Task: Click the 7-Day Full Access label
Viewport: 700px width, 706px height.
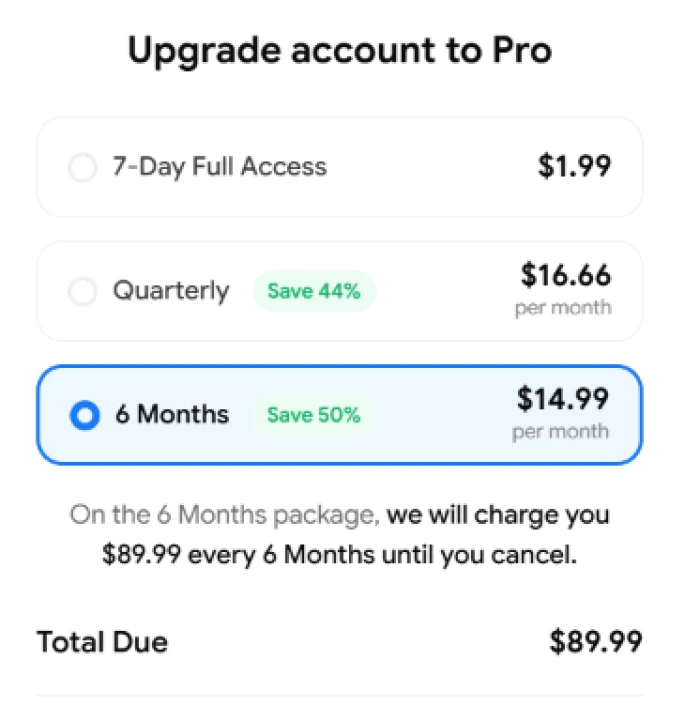Action: pyautogui.click(x=220, y=167)
